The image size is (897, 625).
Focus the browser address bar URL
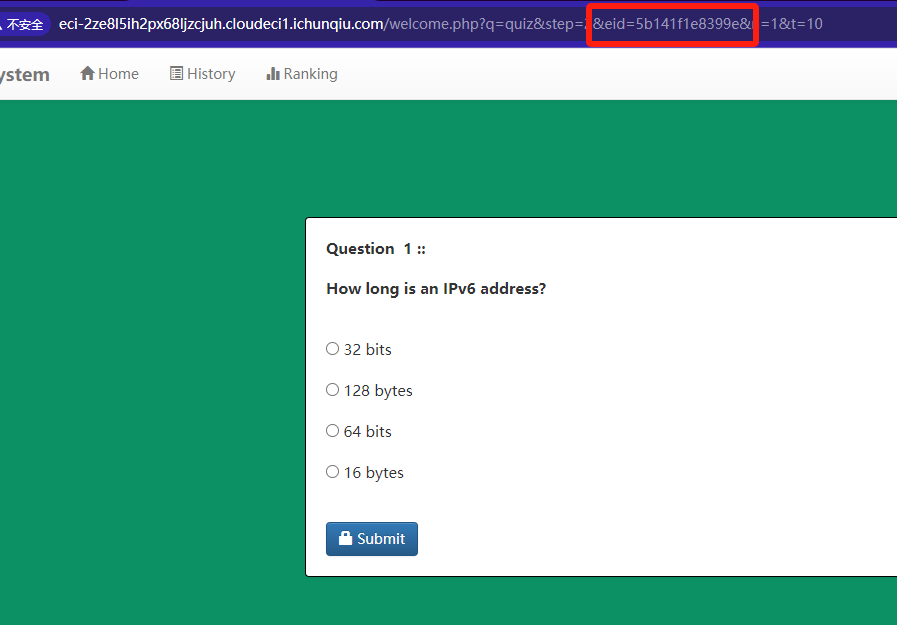440,24
